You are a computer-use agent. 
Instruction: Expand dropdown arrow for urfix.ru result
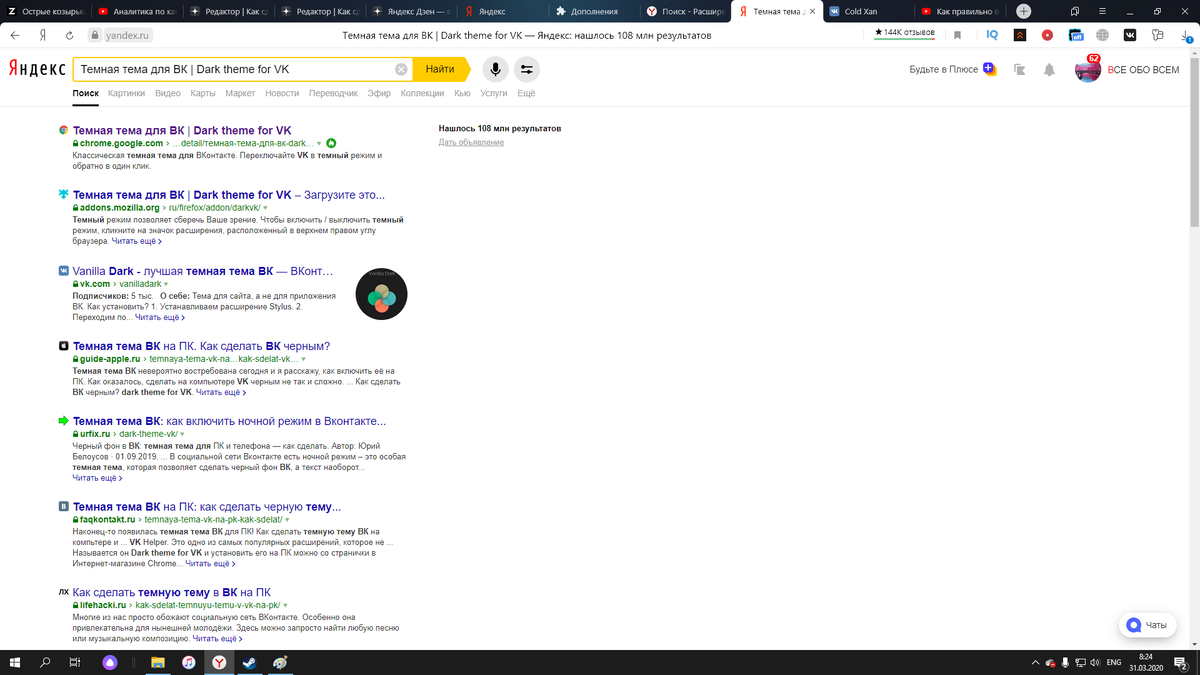tap(182, 435)
